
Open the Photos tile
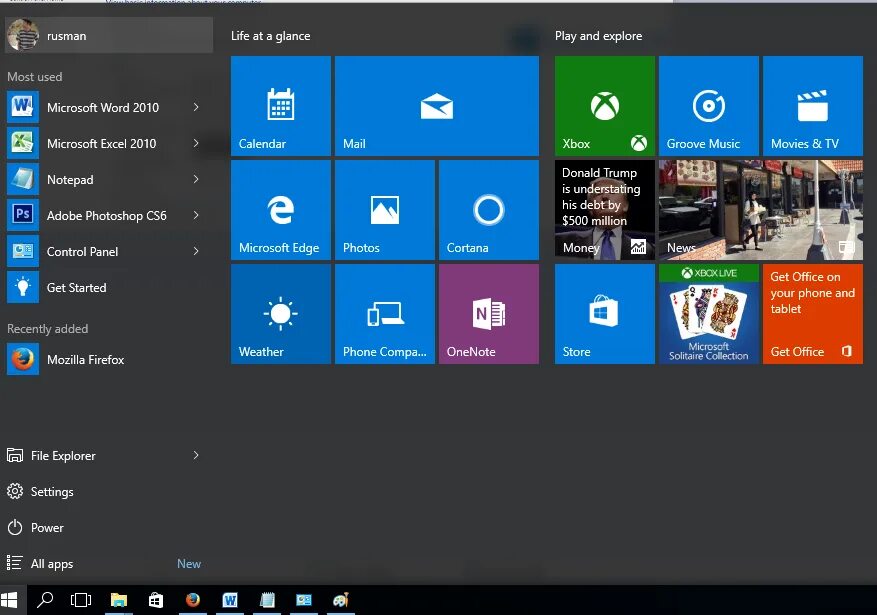[385, 210]
